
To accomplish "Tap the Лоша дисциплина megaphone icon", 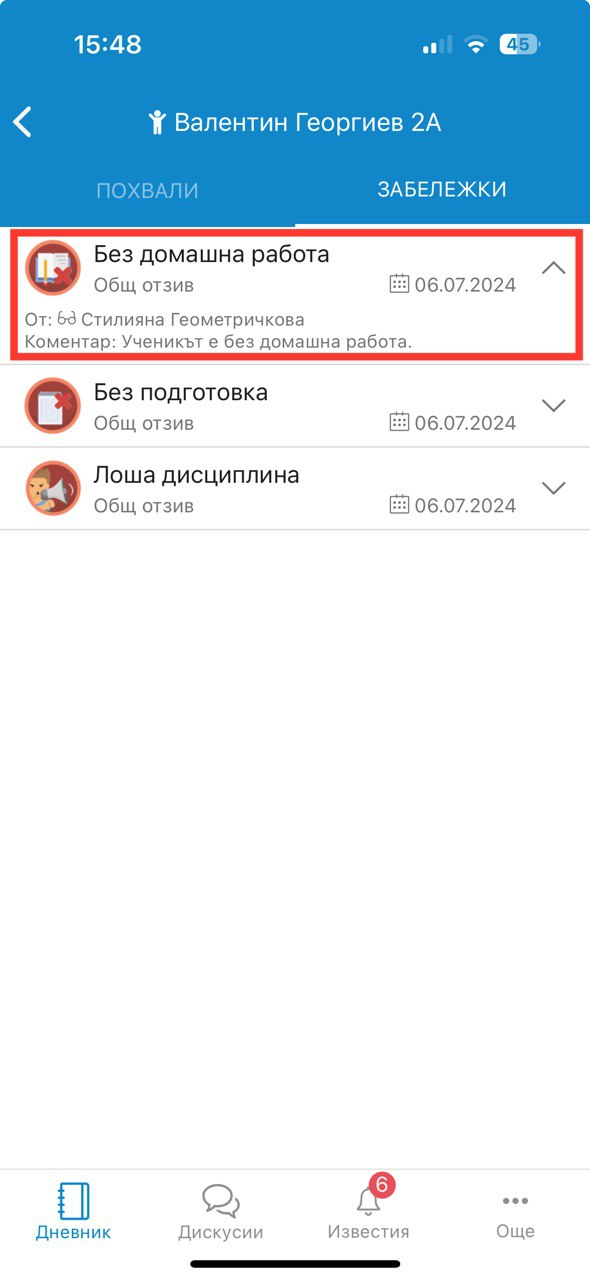I will pos(52,488).
